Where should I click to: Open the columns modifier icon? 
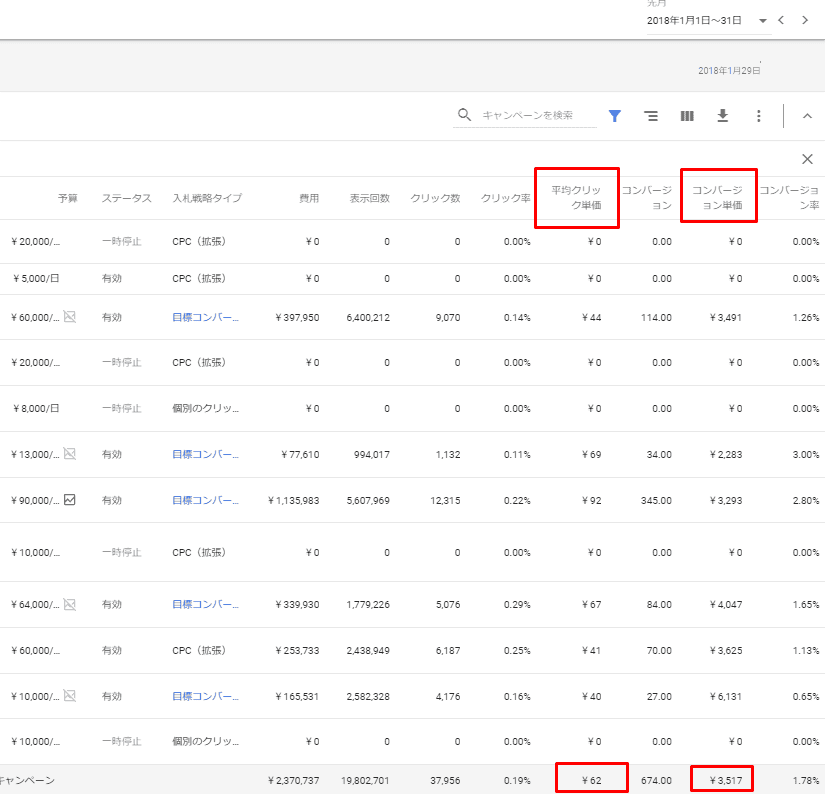[687, 116]
